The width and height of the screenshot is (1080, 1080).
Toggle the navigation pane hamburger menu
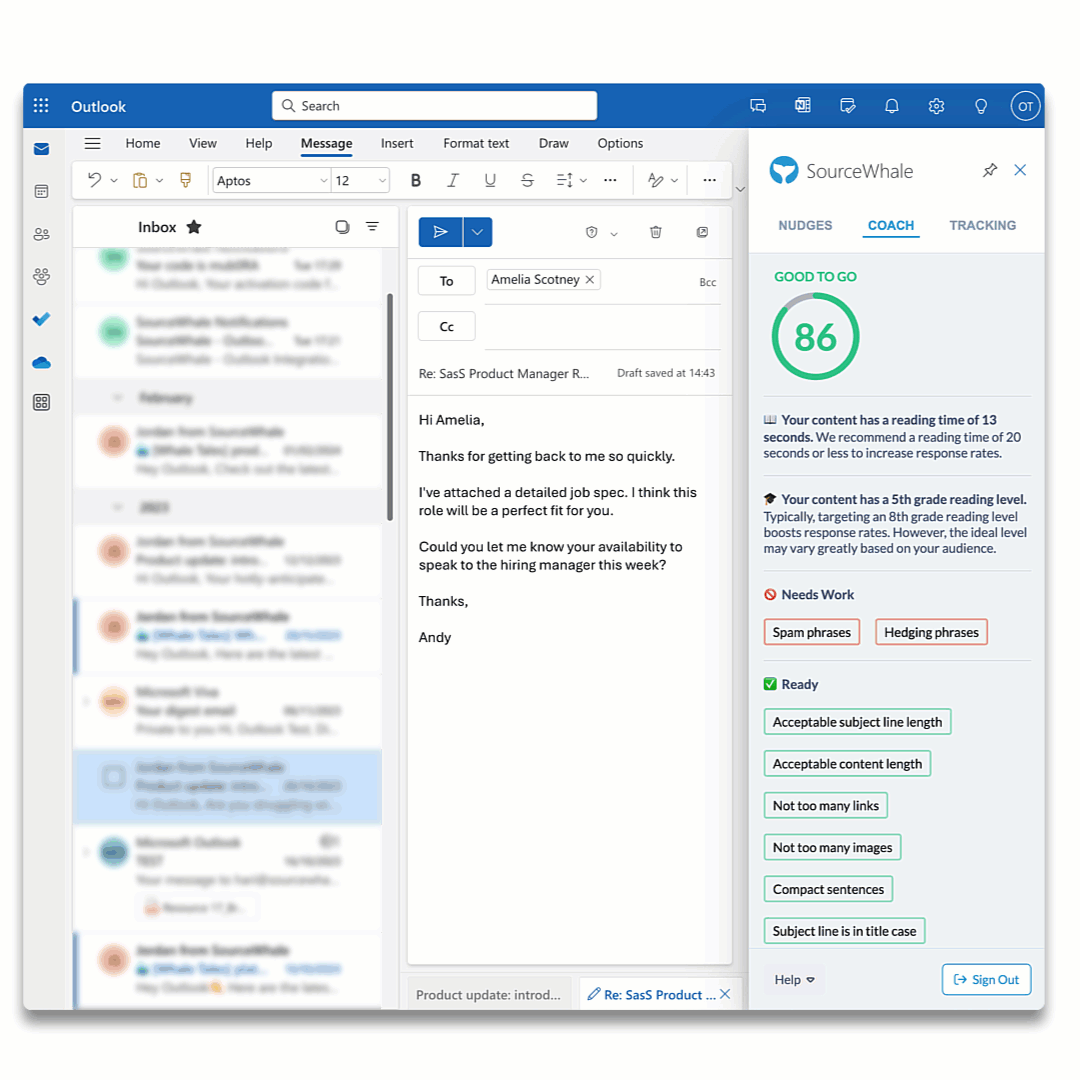pos(92,143)
